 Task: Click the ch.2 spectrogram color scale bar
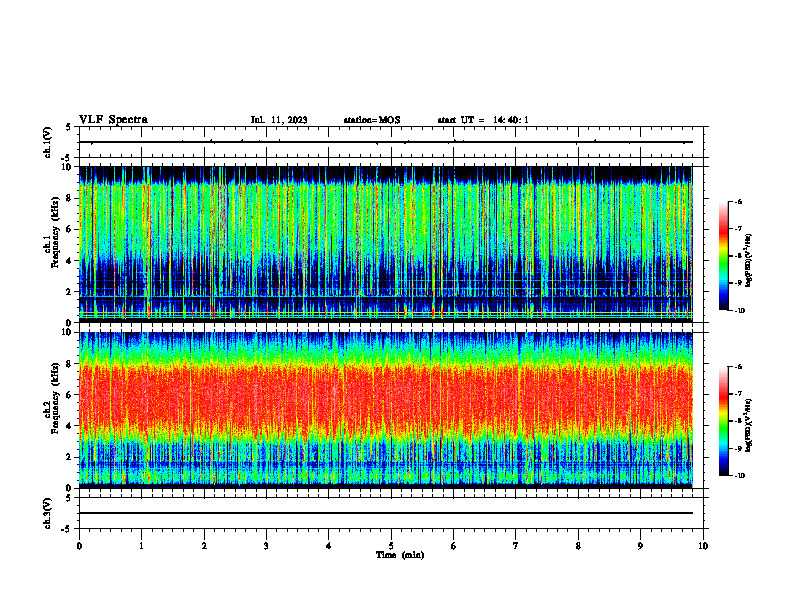click(723, 421)
